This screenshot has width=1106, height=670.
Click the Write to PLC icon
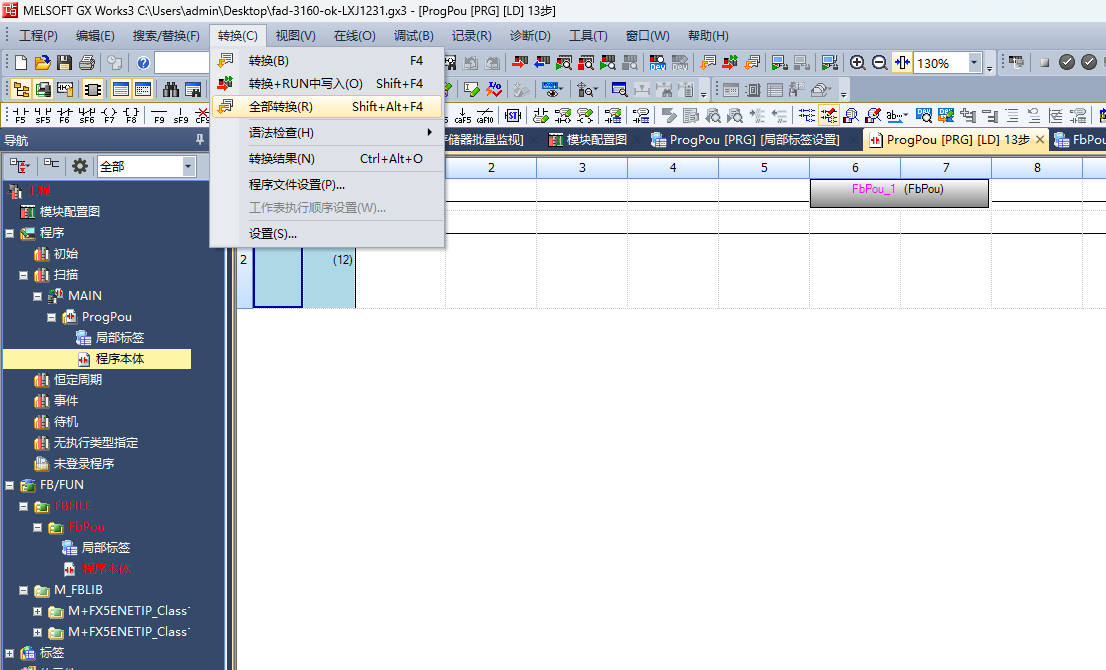click(x=520, y=63)
